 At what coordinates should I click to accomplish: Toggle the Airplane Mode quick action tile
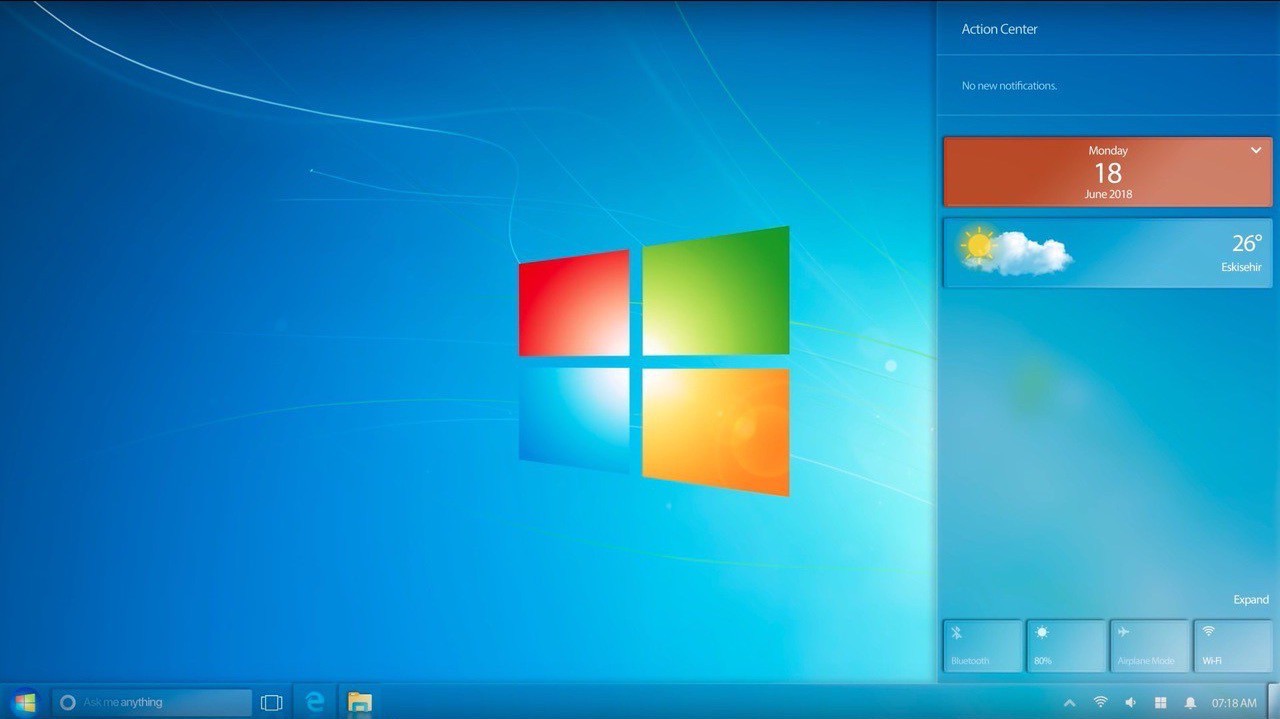1150,646
